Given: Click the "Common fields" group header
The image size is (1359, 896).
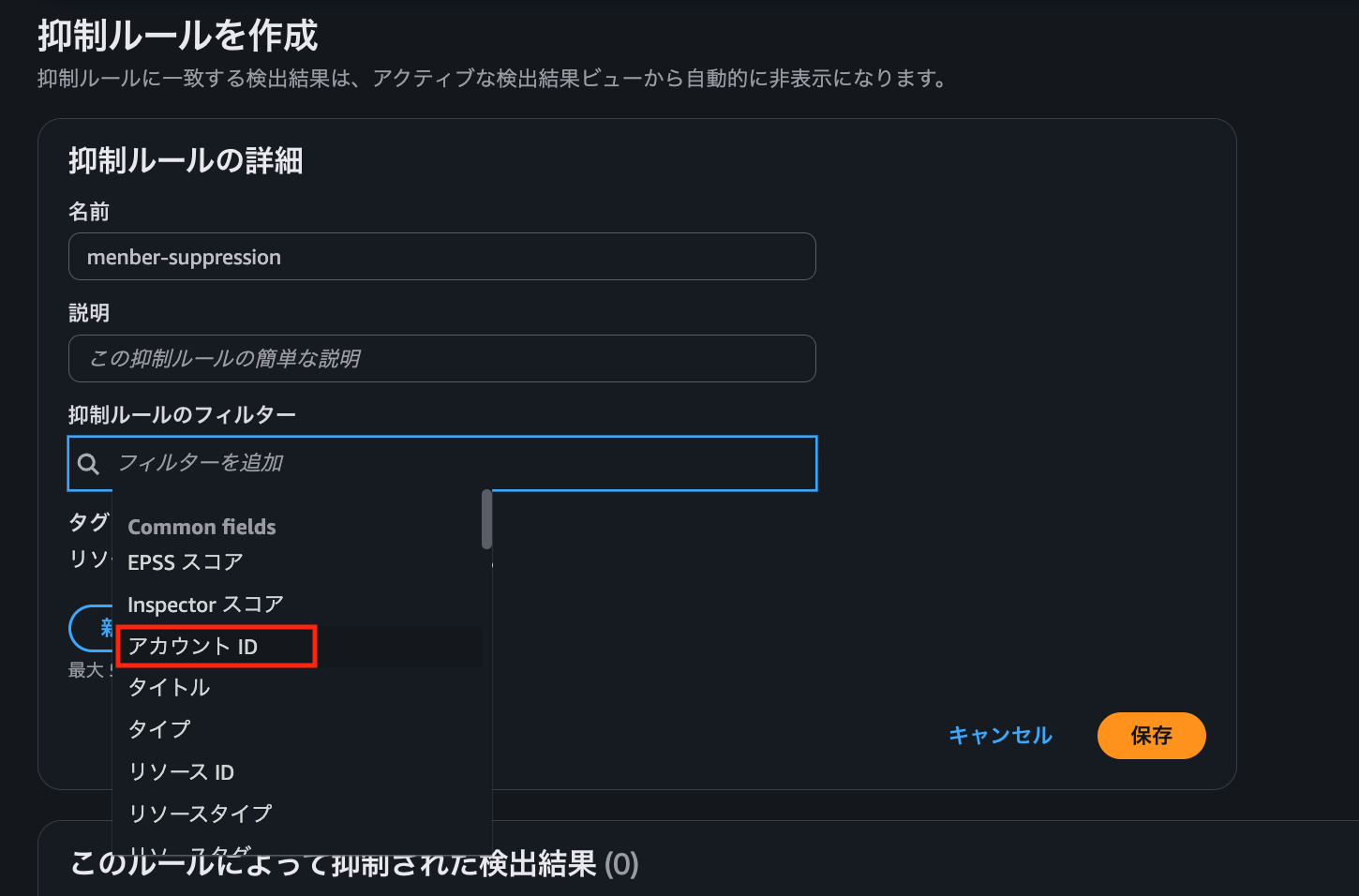Looking at the screenshot, I should point(202,527).
